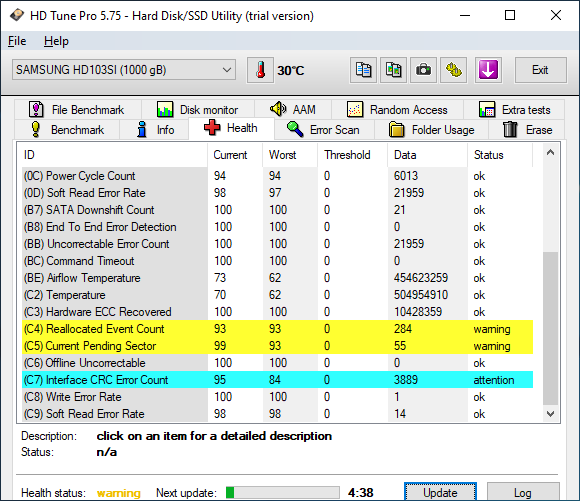Select the (C5) Current Pending Sector row
580x501 pixels.
277,346
